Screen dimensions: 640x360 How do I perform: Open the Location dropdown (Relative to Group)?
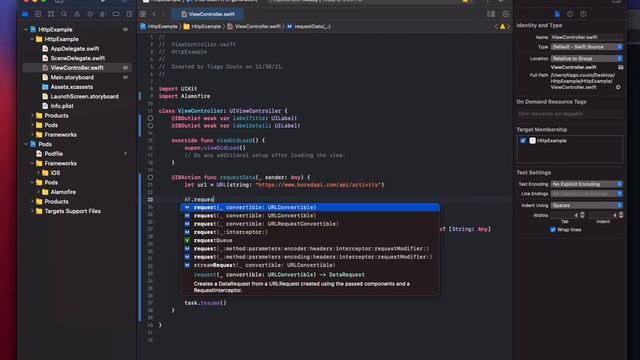coord(587,58)
